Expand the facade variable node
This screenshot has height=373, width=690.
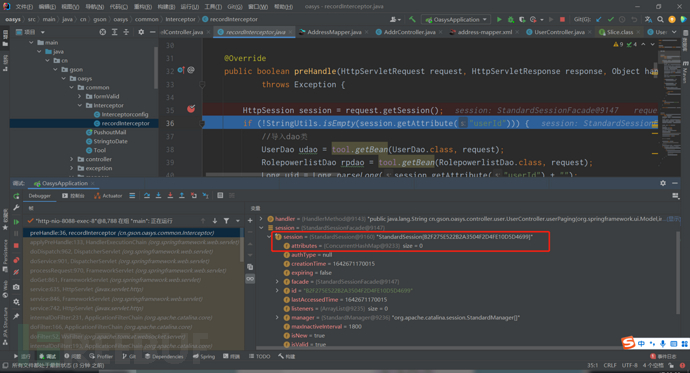point(277,282)
